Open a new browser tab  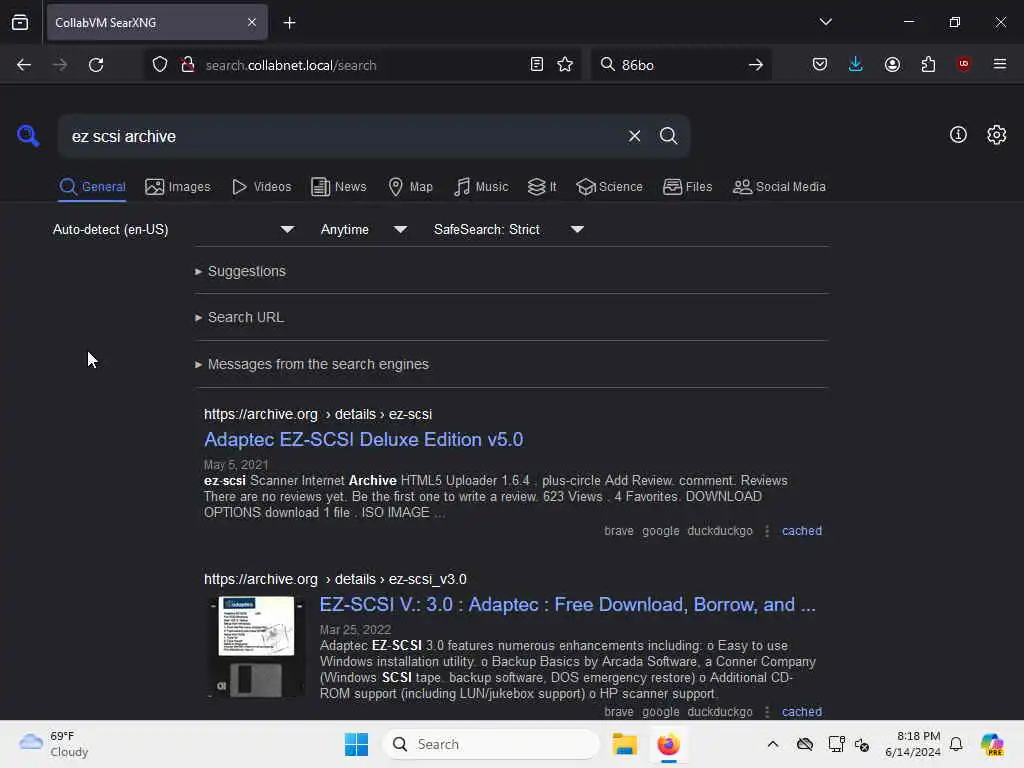point(289,23)
